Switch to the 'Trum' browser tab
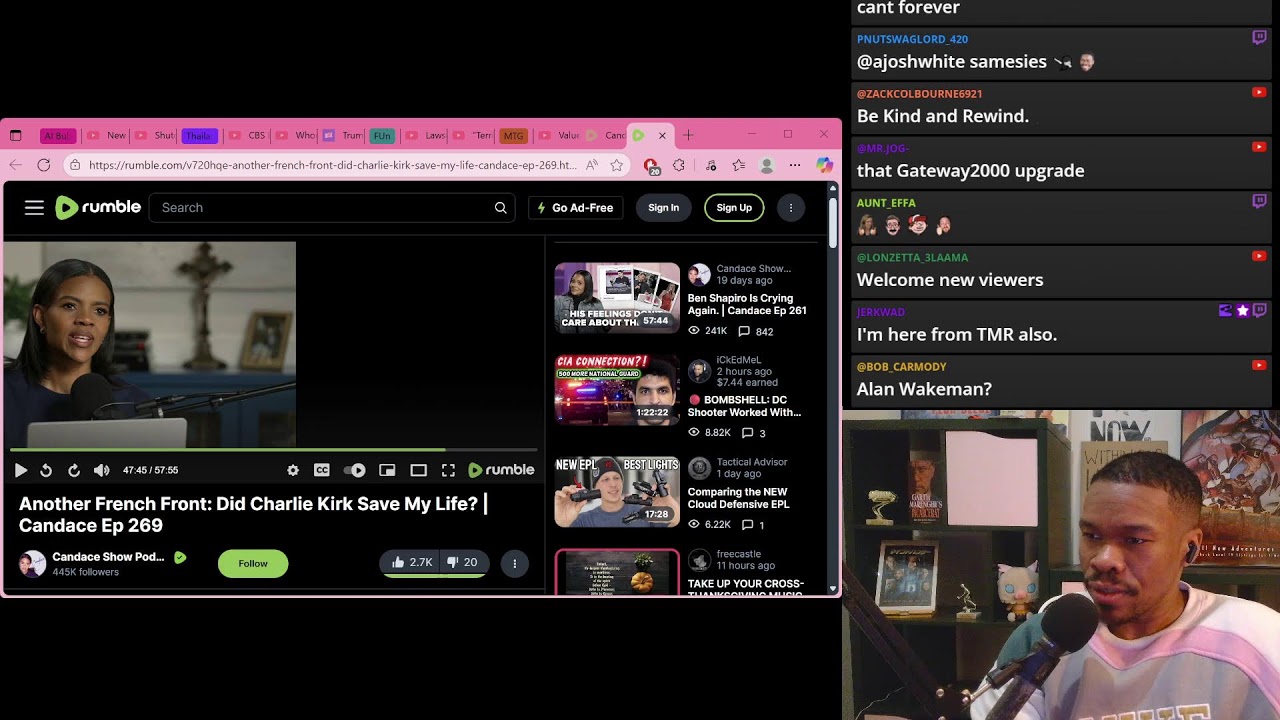Image resolution: width=1280 pixels, height=720 pixels. click(x=343, y=135)
